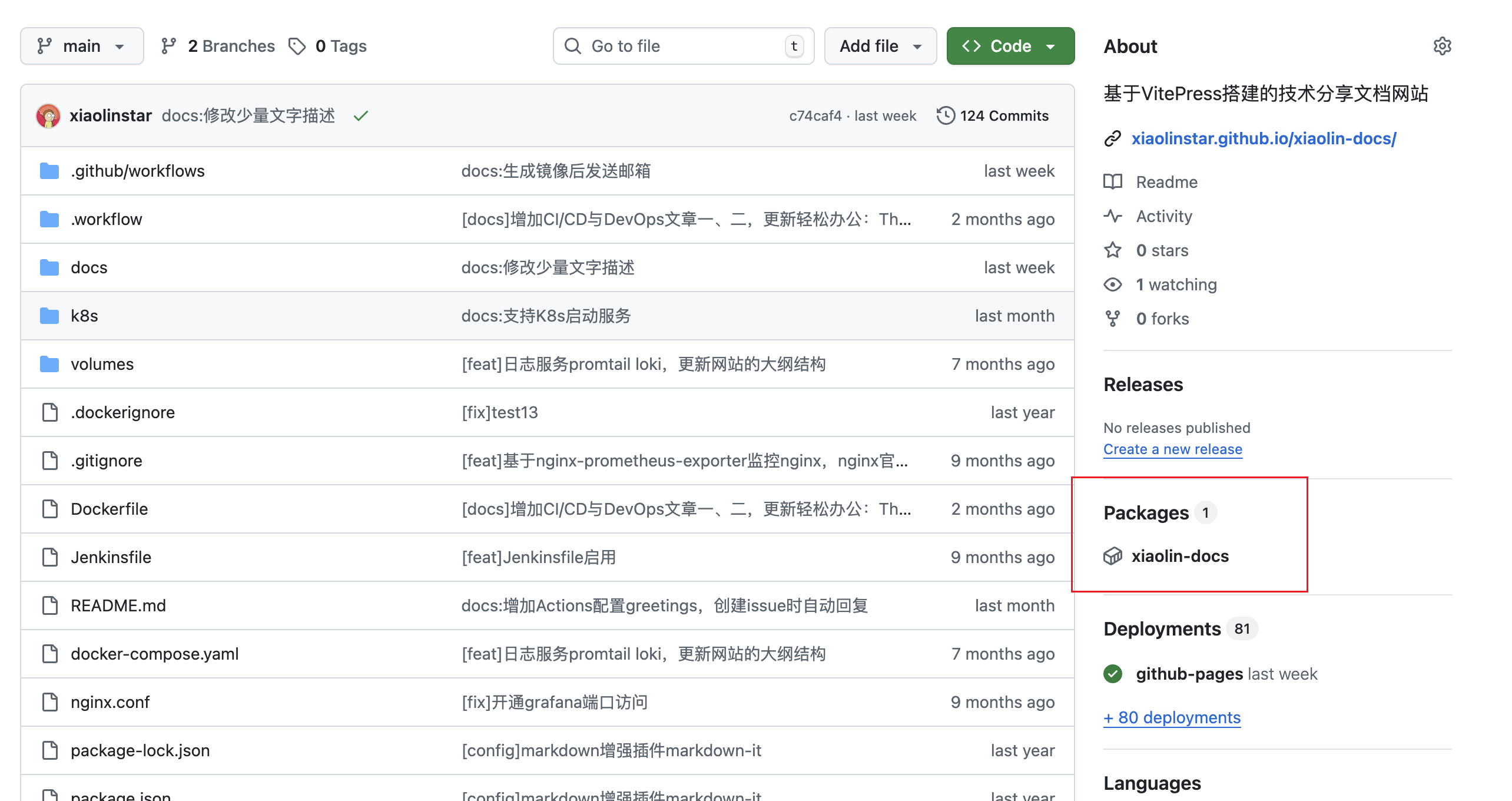1512x801 pixels.
Task: Click the green commit status checkmark
Action: (x=361, y=116)
